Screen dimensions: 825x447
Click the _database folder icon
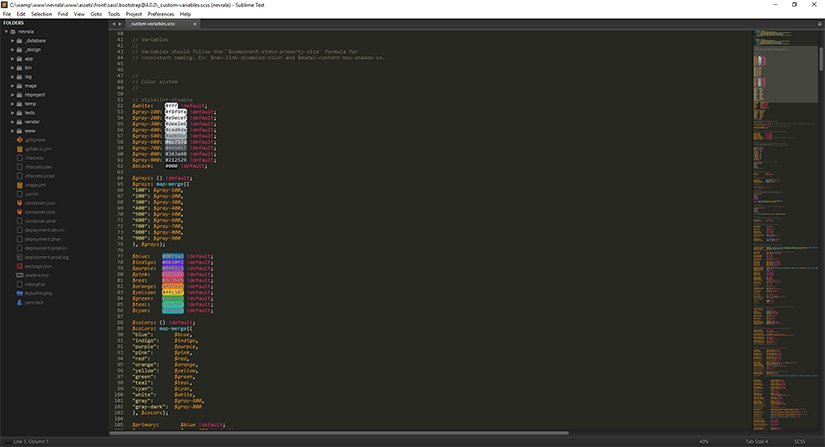tap(19, 40)
